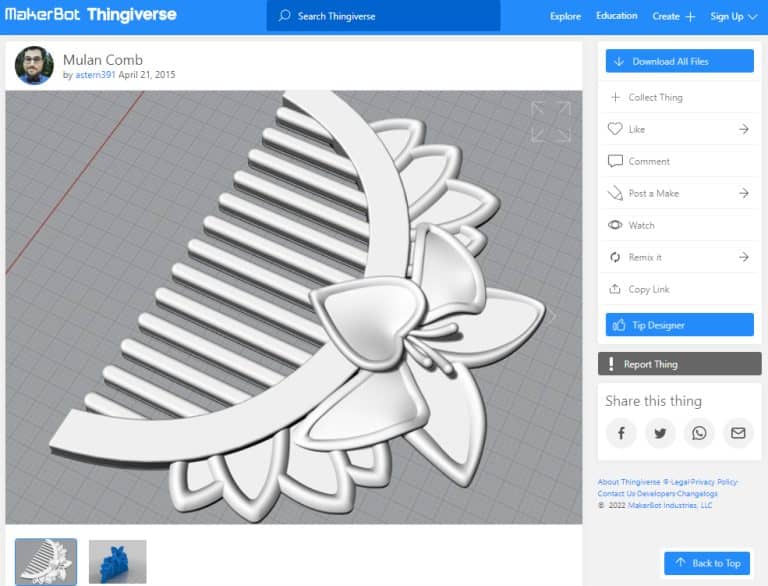
Task: Click the Comment label
Action: [x=649, y=161]
